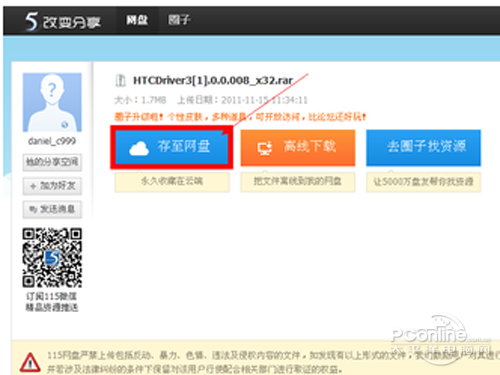Image resolution: width=500 pixels, height=375 pixels.
Task: Click 存至网盘 button
Action: (172, 147)
